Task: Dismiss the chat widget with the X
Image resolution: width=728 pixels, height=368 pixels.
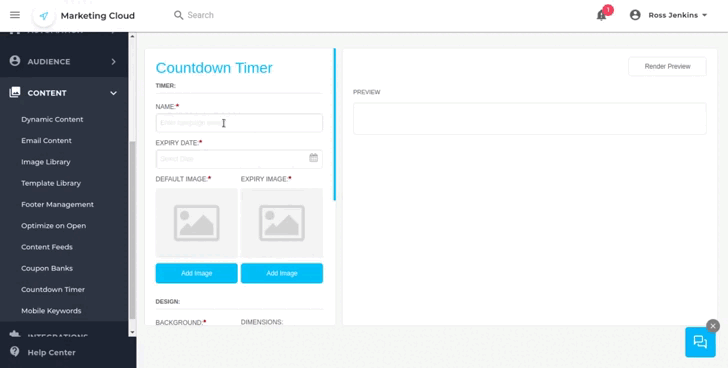Action: (713, 326)
